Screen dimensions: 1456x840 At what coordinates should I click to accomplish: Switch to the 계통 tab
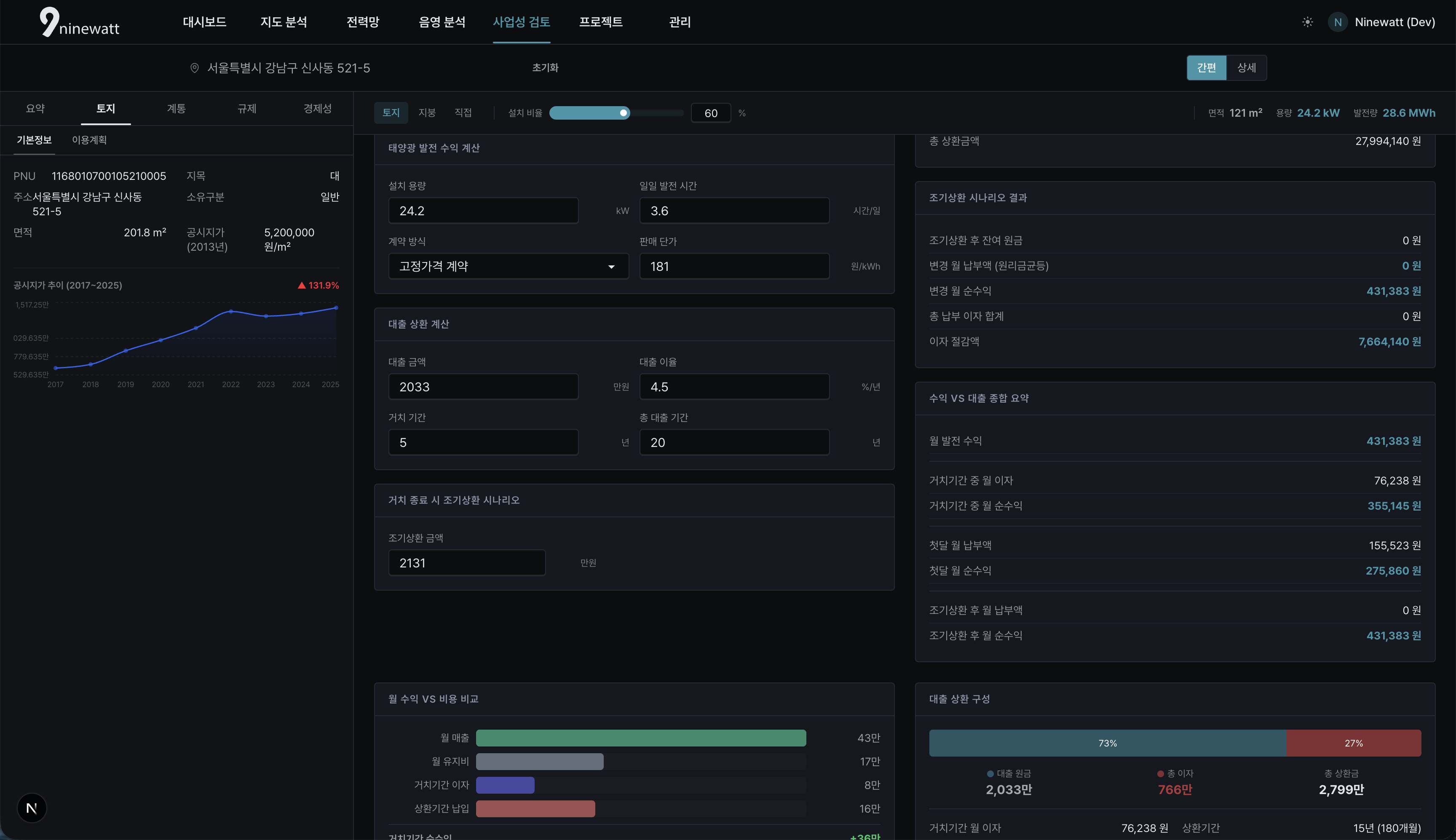point(176,108)
